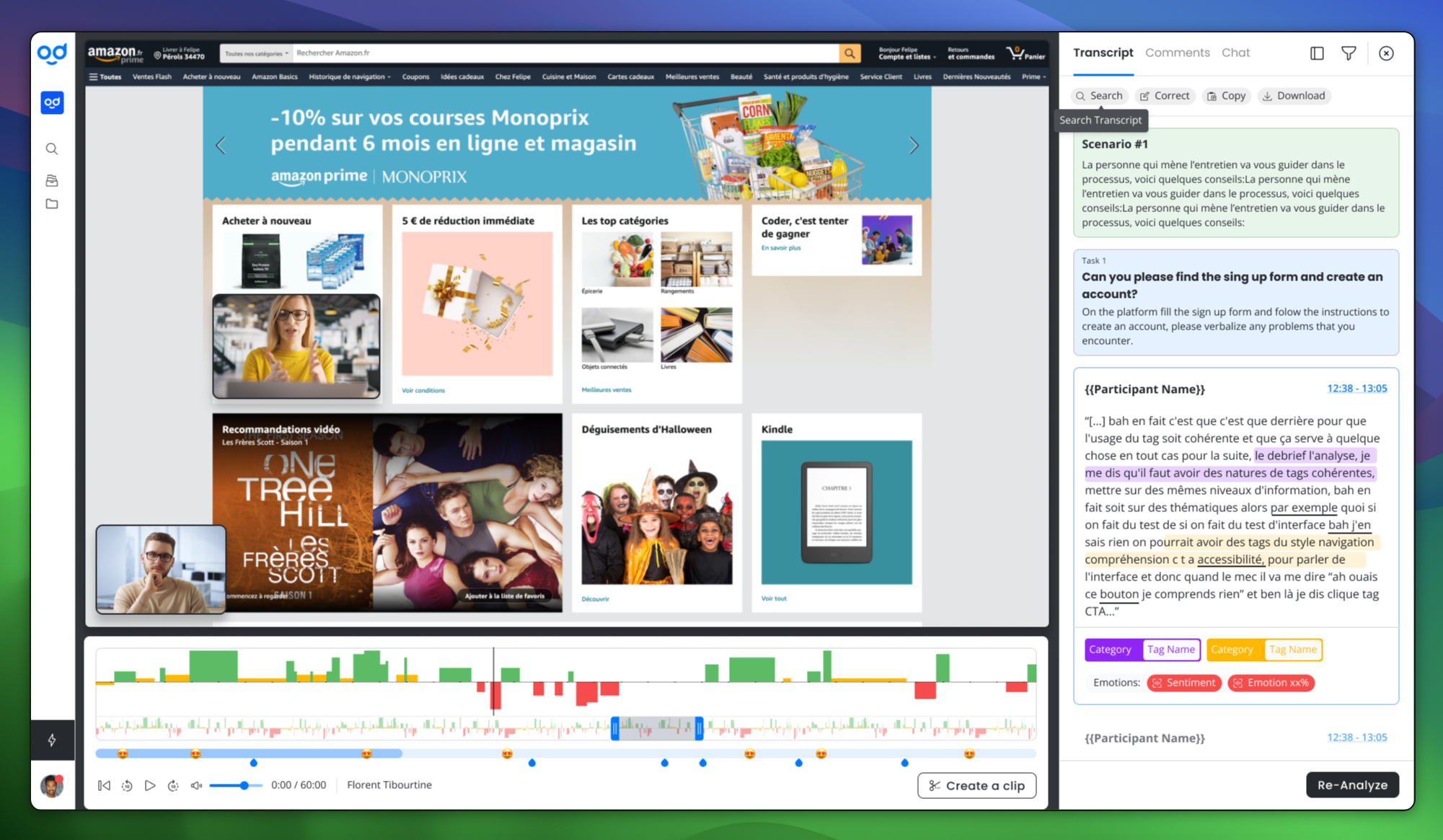Image resolution: width=1443 pixels, height=840 pixels.
Task: Click the Sentiment emotion chip
Action: point(1184,683)
